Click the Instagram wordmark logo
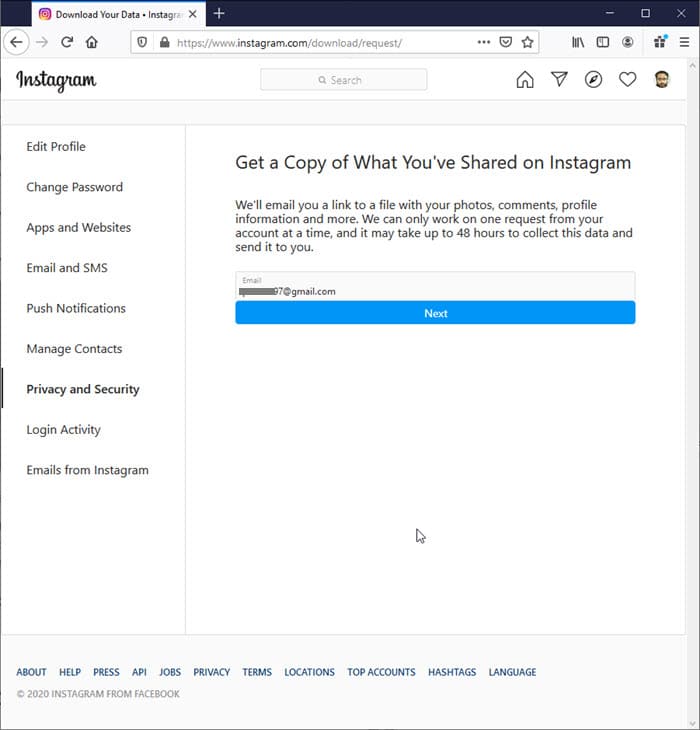Viewport: 700px width, 730px height. 56,81
